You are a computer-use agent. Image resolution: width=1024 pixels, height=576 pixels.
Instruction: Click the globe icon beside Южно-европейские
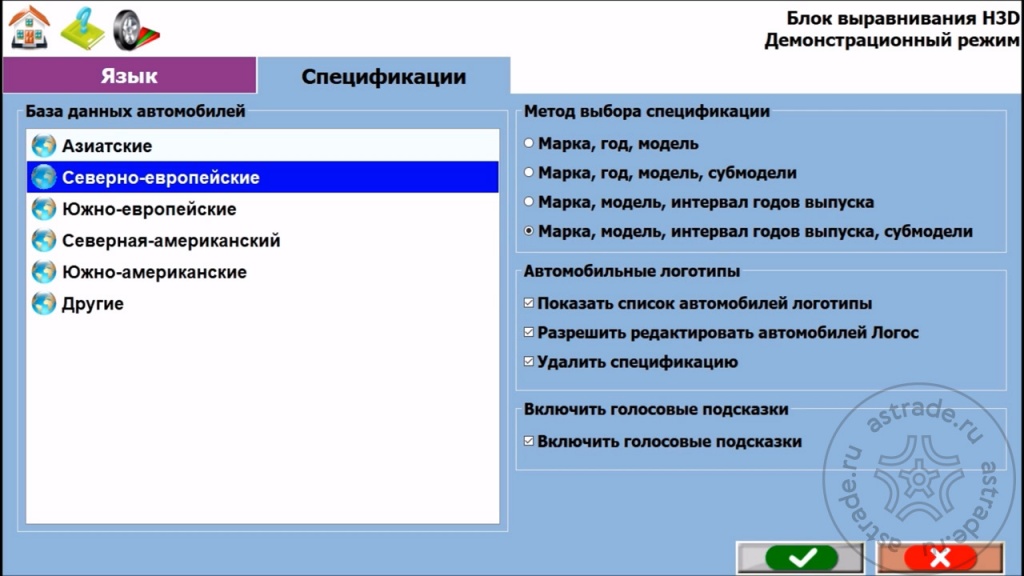pyautogui.click(x=44, y=209)
